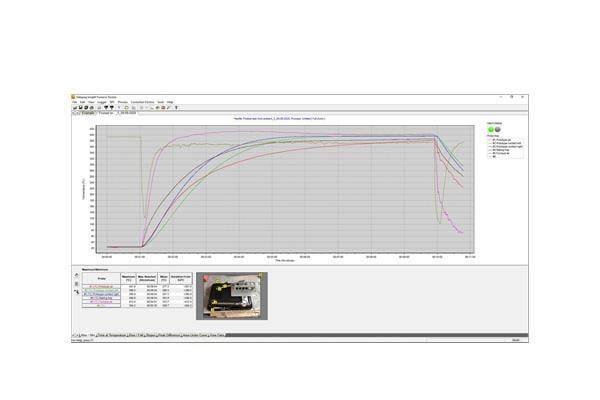Click the grey Alarm Status indicator

pos(497,128)
